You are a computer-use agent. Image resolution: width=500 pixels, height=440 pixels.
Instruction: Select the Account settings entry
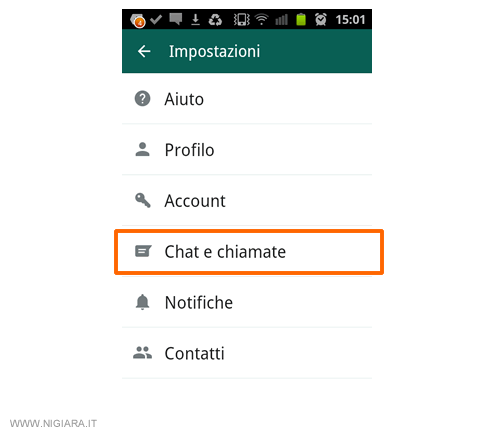click(x=247, y=201)
